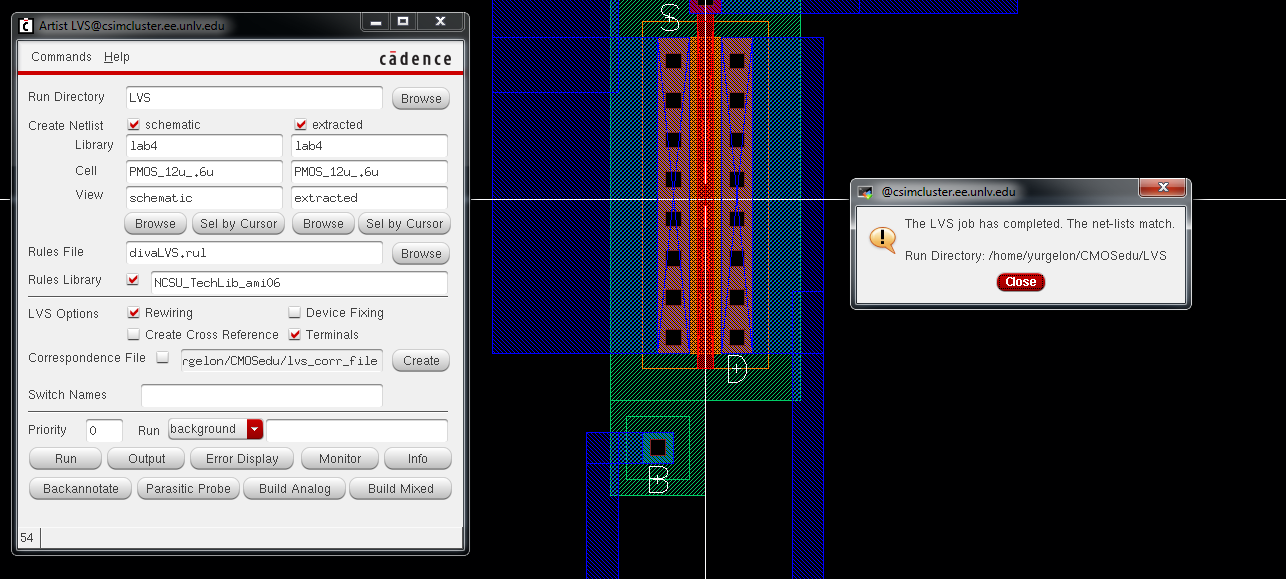Image resolution: width=1286 pixels, height=579 pixels.
Task: Open the Commands menu
Action: (x=61, y=57)
